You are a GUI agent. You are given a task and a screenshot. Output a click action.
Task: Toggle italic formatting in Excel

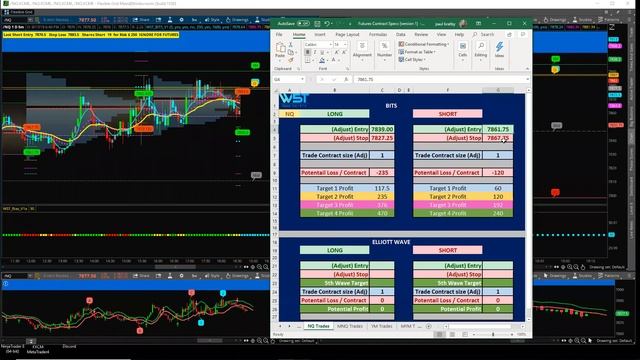(x=315, y=52)
